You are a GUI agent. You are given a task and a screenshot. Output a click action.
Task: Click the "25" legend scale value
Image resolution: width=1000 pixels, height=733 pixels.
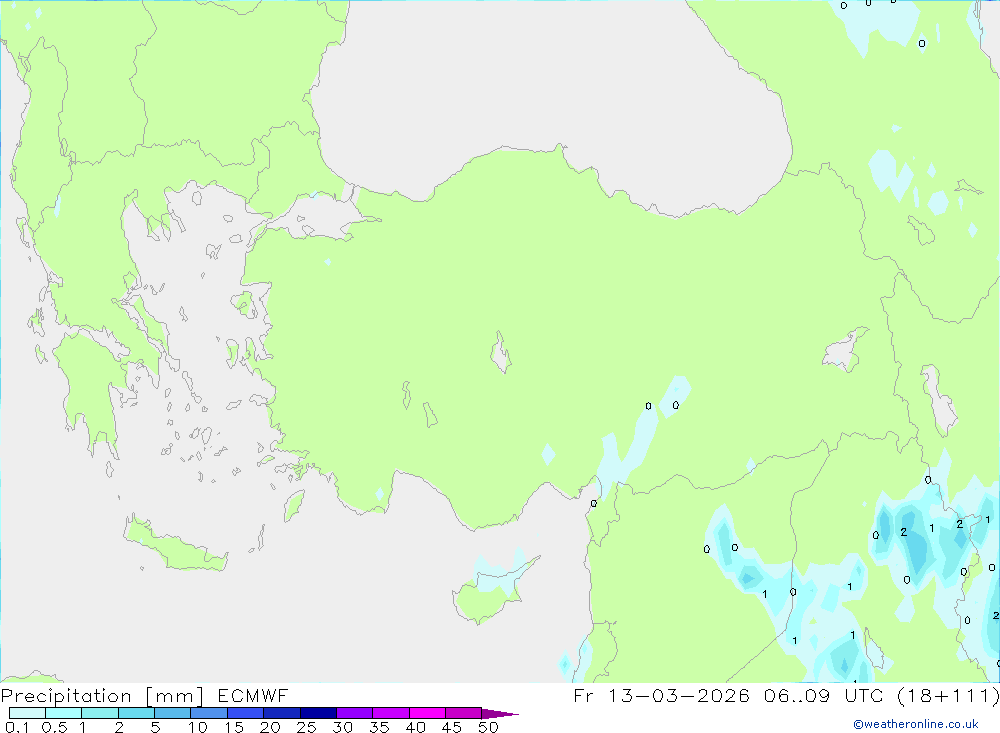pos(306,727)
